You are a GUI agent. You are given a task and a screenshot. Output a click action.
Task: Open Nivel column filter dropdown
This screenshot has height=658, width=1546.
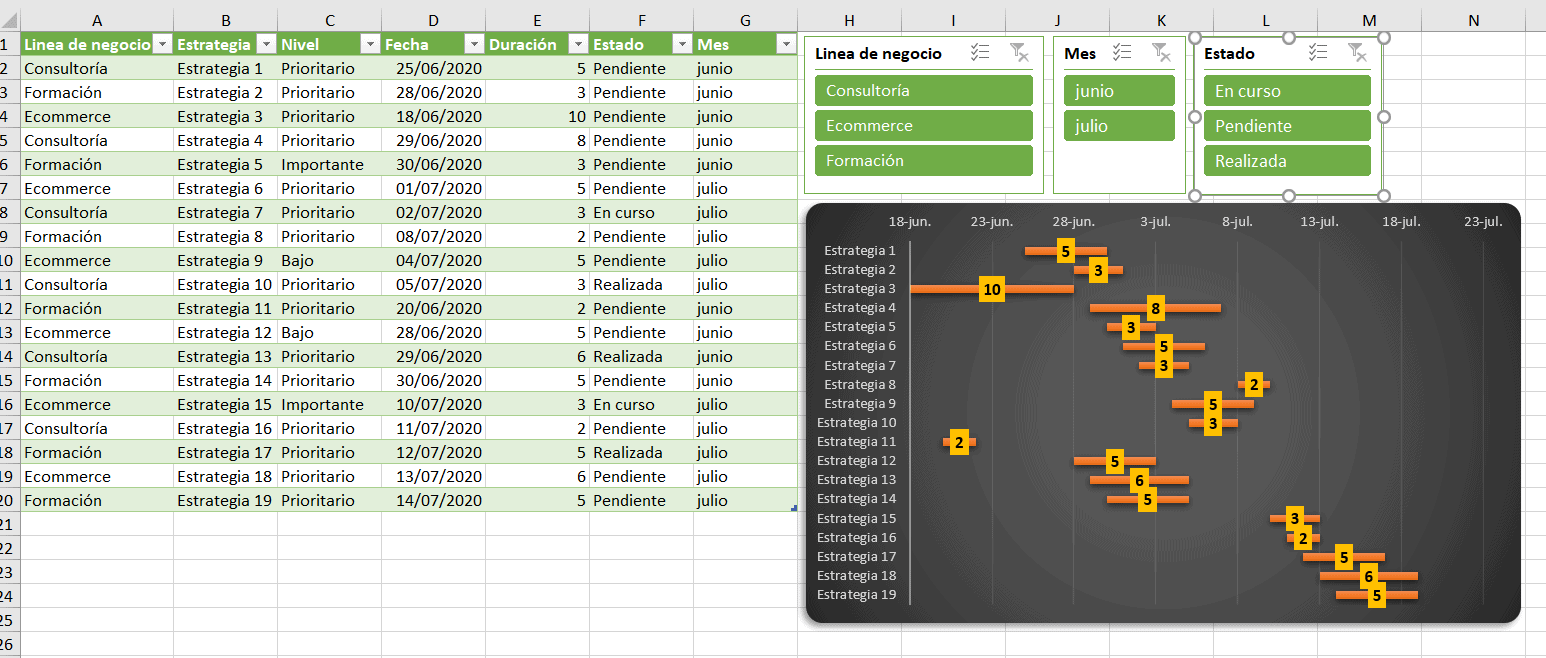(370, 44)
